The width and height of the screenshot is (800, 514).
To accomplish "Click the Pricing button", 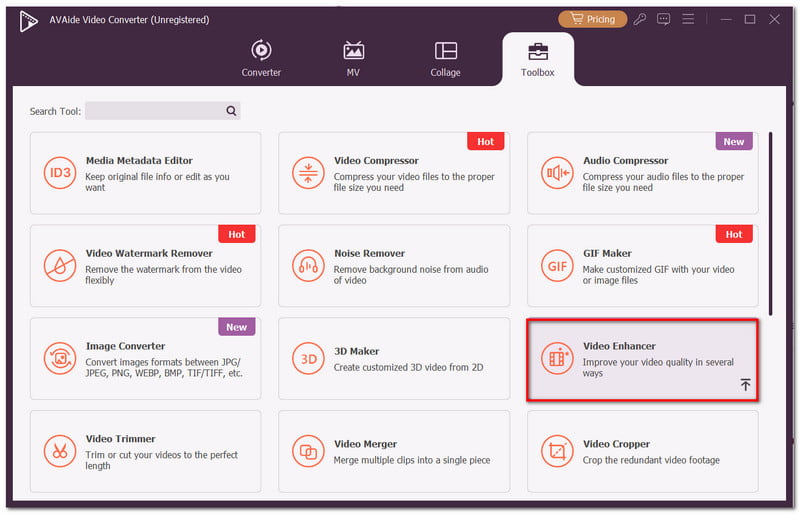I will click(x=592, y=19).
